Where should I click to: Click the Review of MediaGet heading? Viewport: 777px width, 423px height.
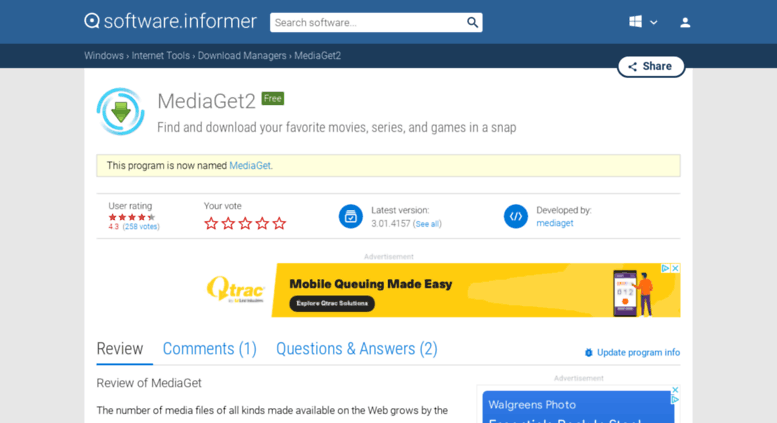pos(149,383)
